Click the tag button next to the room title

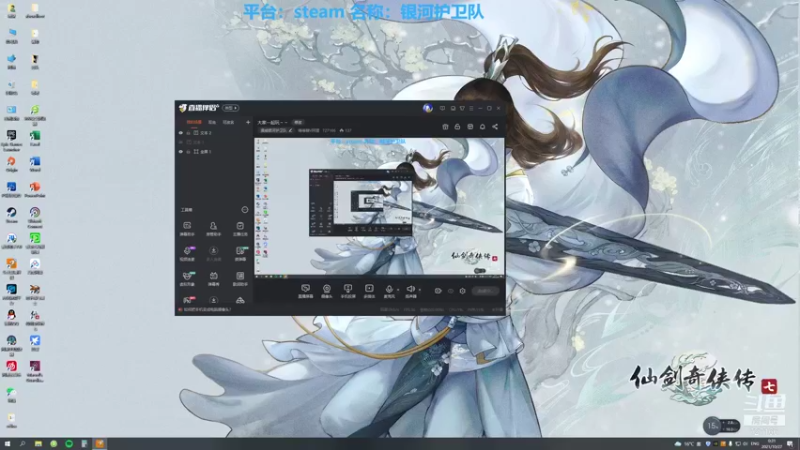298,122
